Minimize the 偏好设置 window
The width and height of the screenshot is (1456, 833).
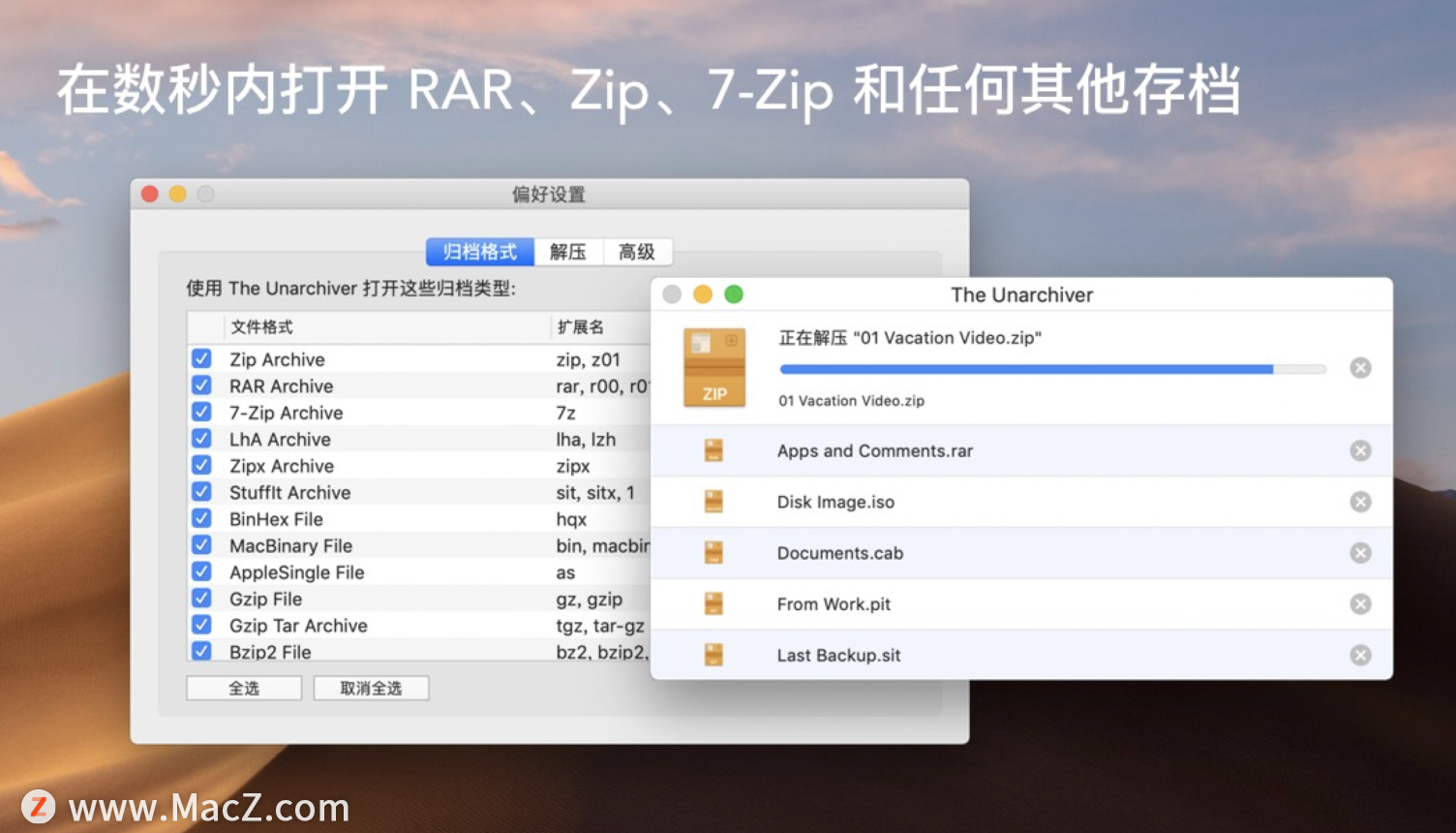pos(178,194)
